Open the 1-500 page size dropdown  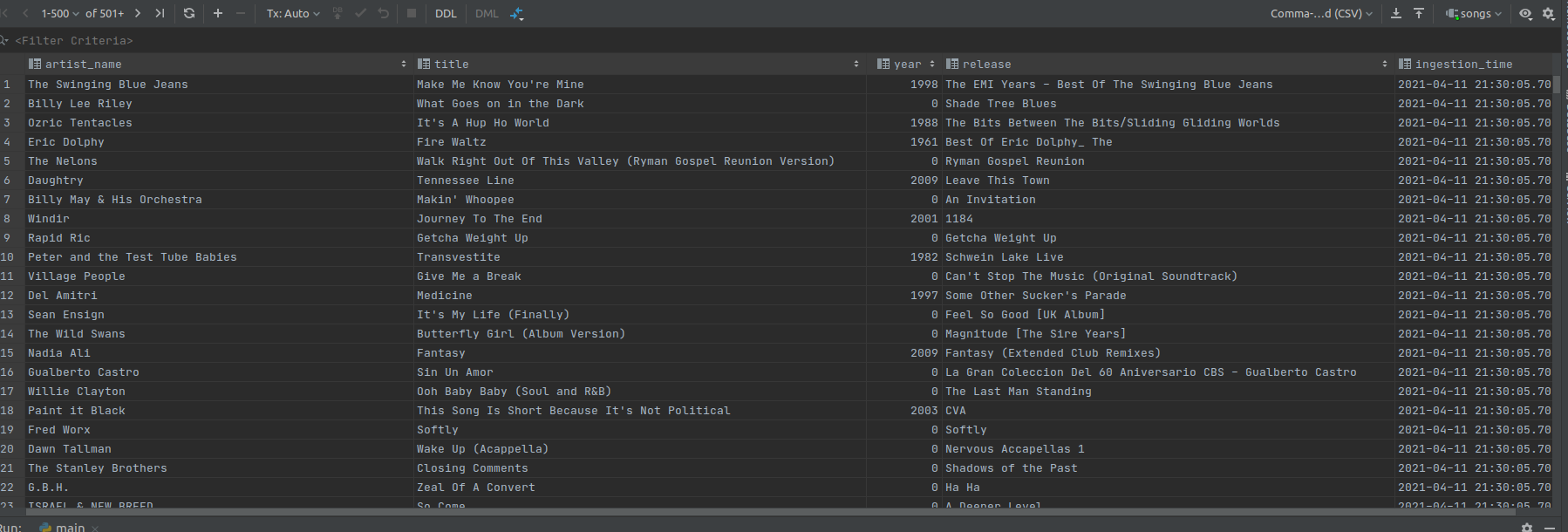pyautogui.click(x=60, y=13)
